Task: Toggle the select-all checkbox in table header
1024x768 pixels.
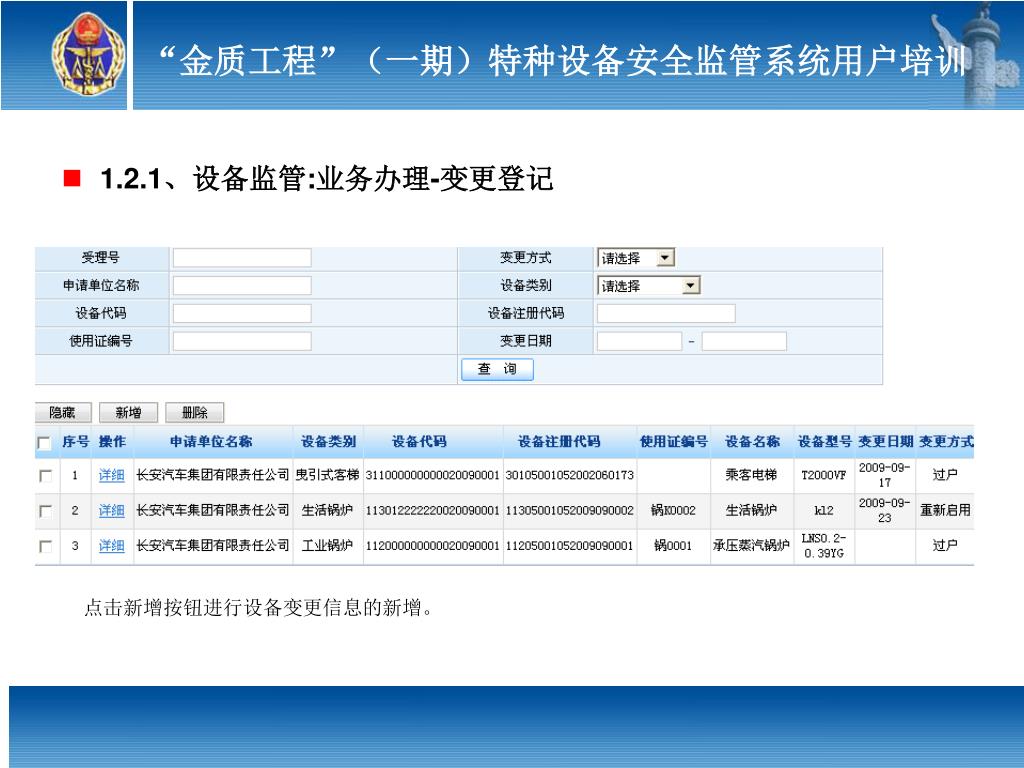Action: (44, 443)
